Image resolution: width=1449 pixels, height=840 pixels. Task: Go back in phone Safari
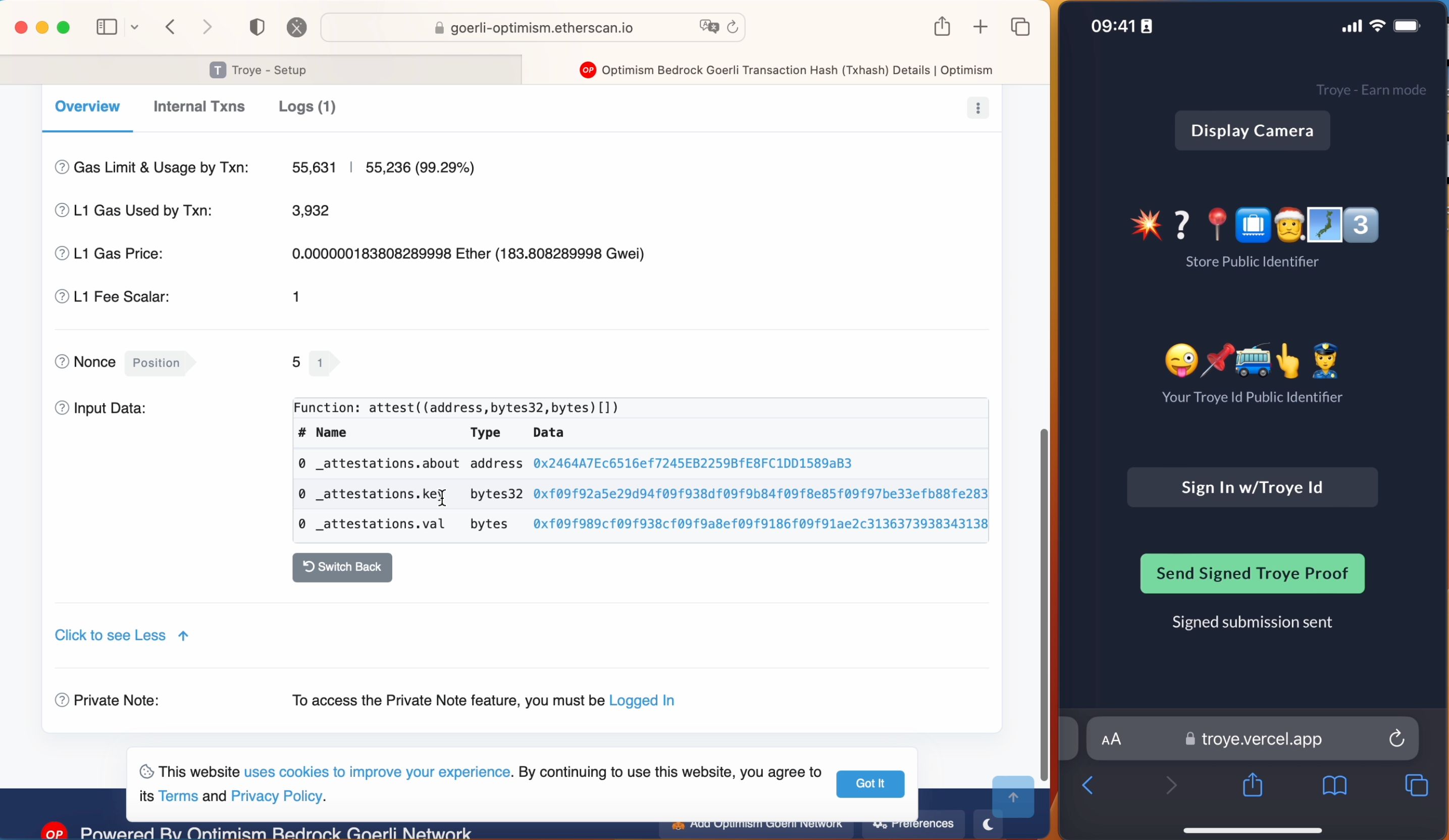point(1088,785)
